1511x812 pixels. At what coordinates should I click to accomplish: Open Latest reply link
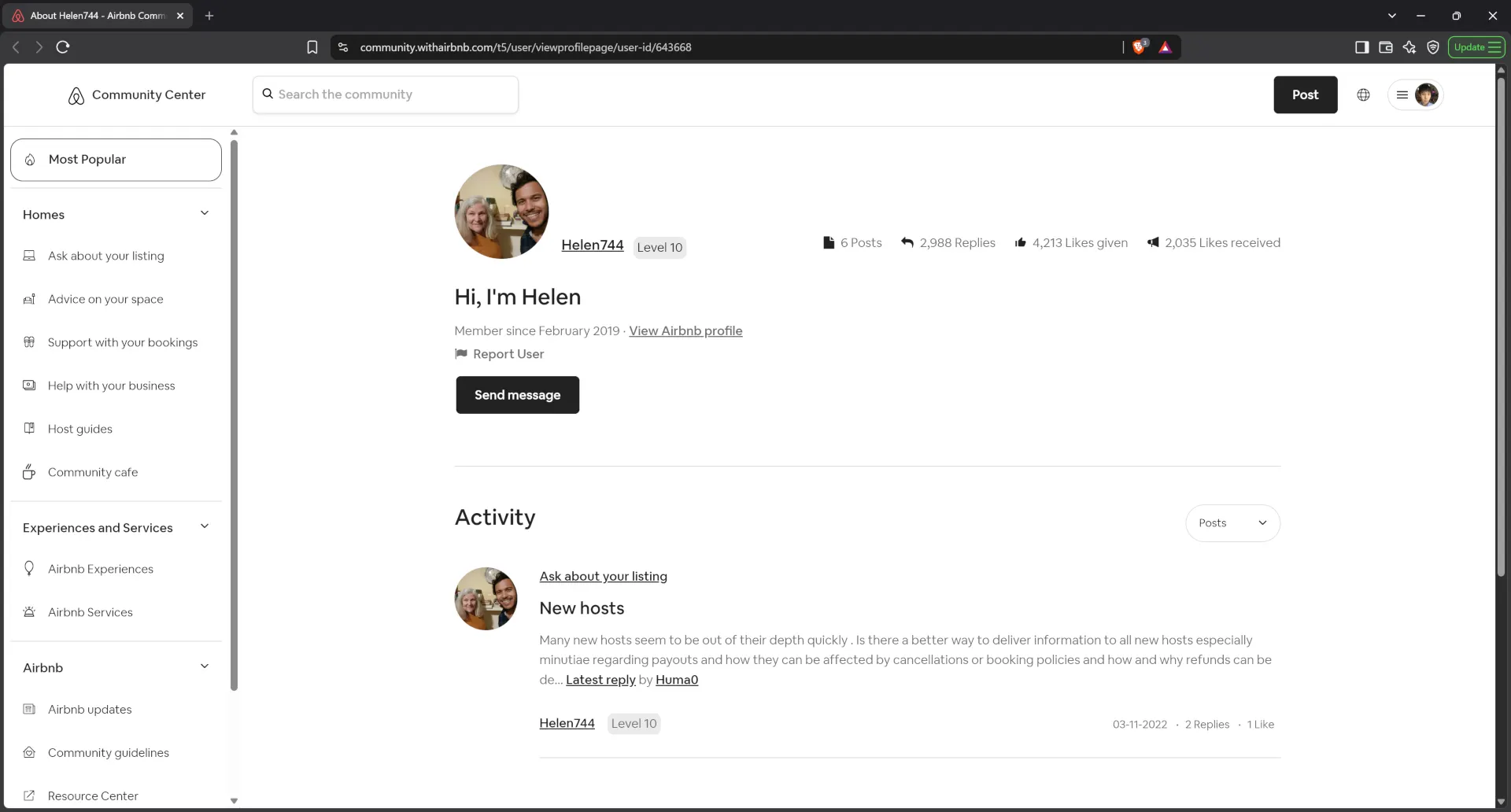[x=600, y=680]
